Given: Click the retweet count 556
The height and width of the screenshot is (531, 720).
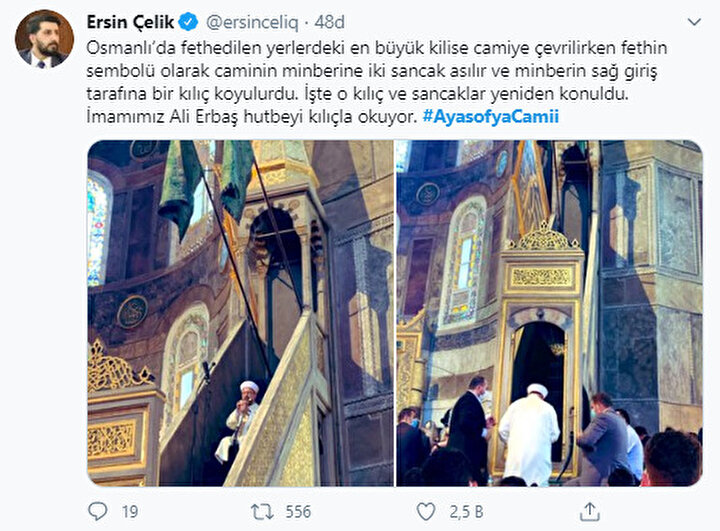Looking at the screenshot, I should (298, 512).
